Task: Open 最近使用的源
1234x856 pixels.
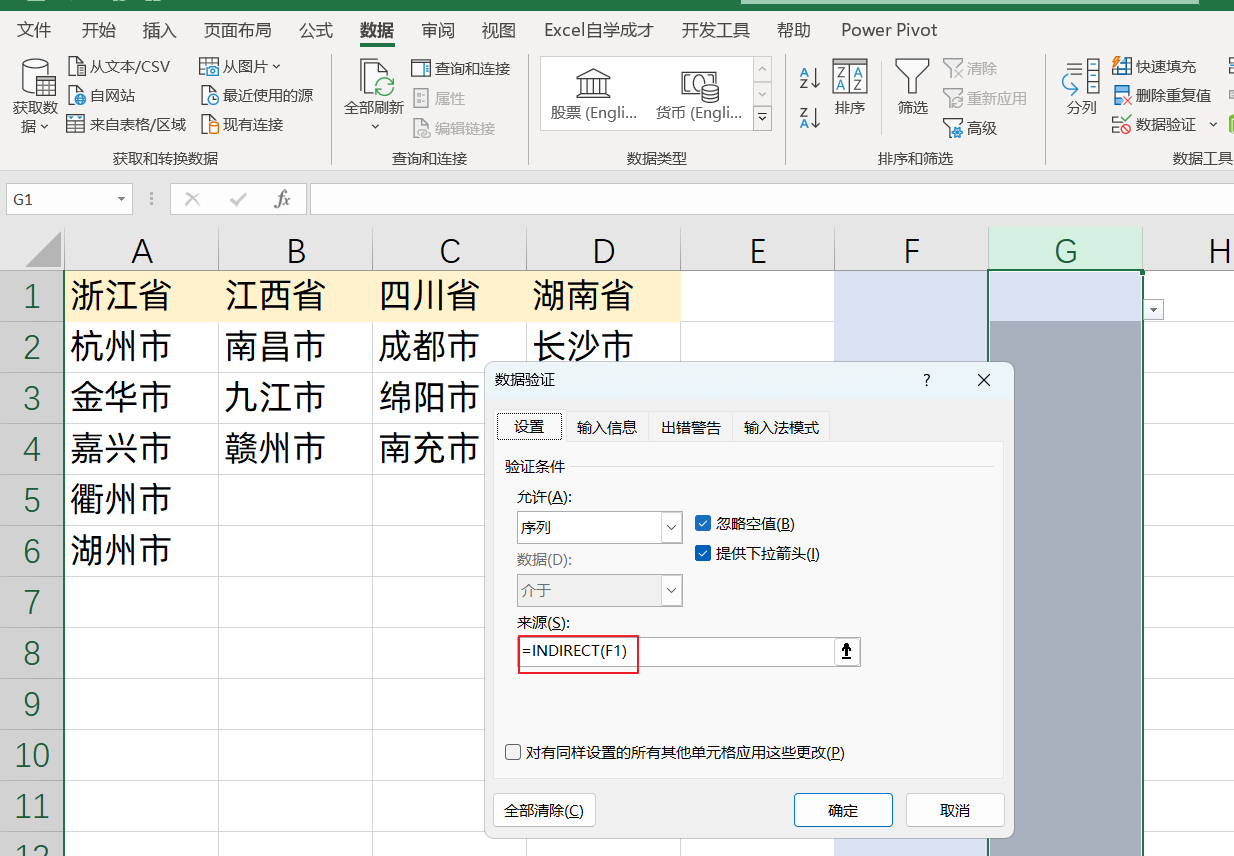Action: coord(257,96)
